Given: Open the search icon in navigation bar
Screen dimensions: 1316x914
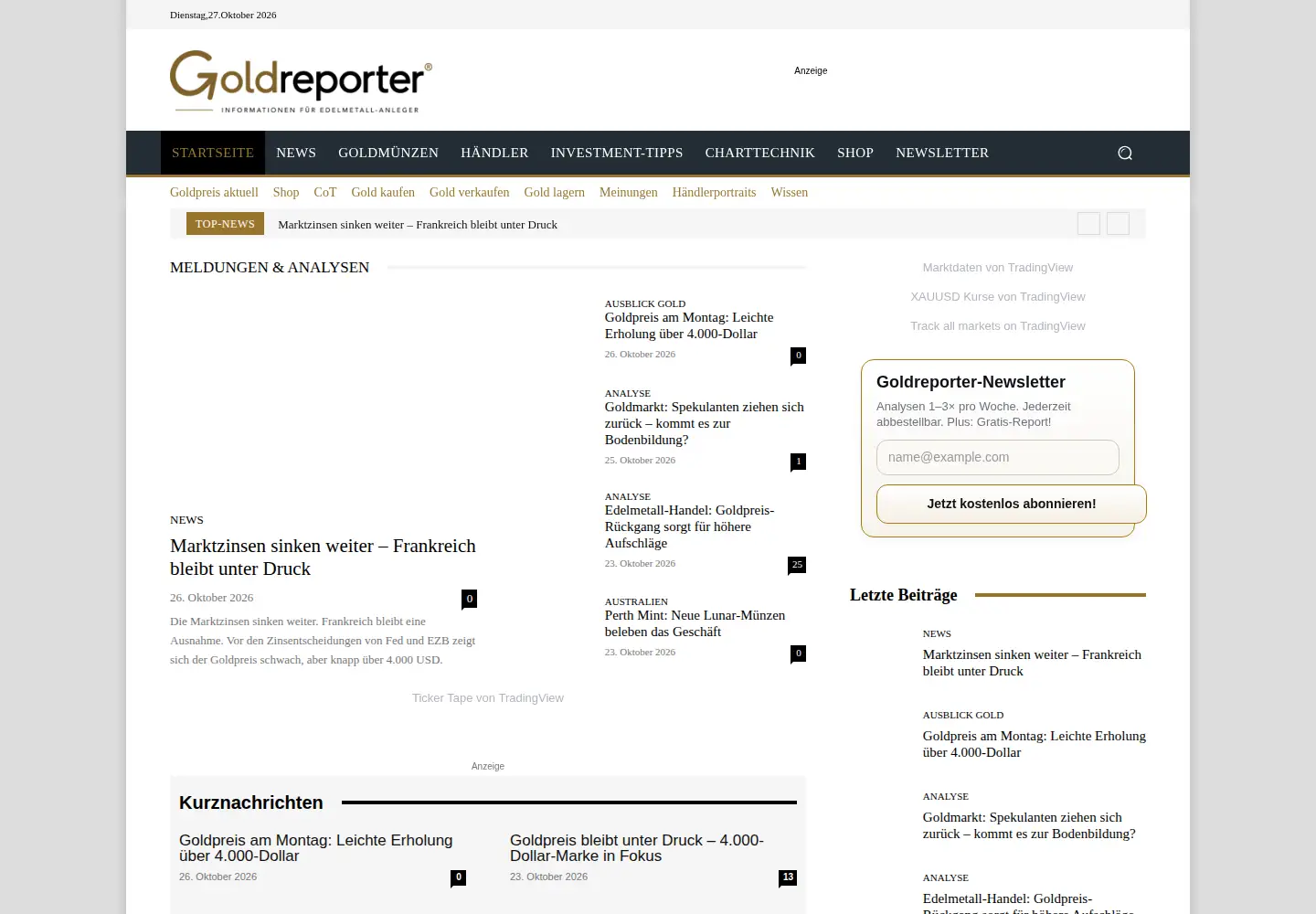Looking at the screenshot, I should 1125,153.
